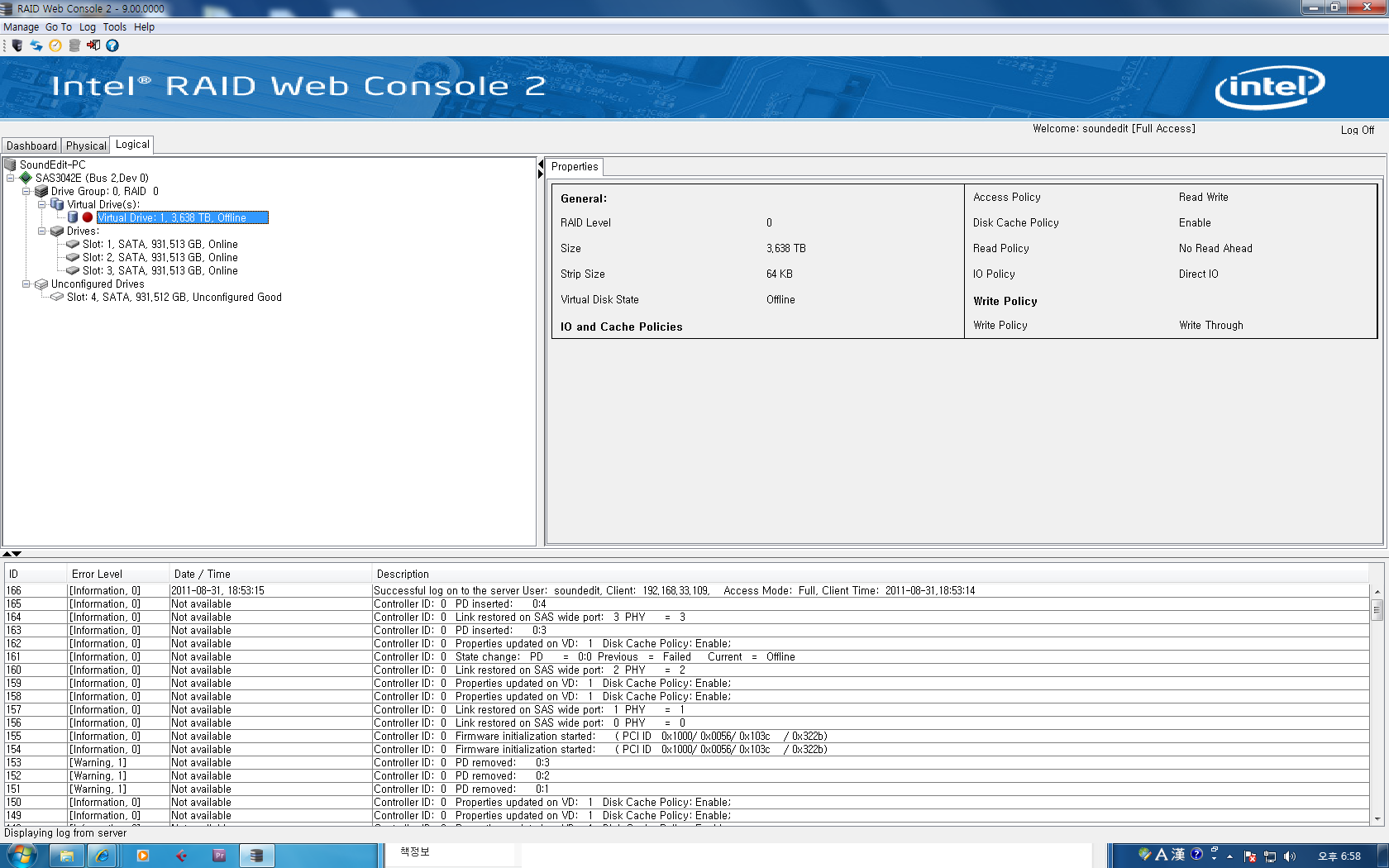Sort log by Description column header
This screenshot has height=868, width=1389.
click(x=870, y=574)
